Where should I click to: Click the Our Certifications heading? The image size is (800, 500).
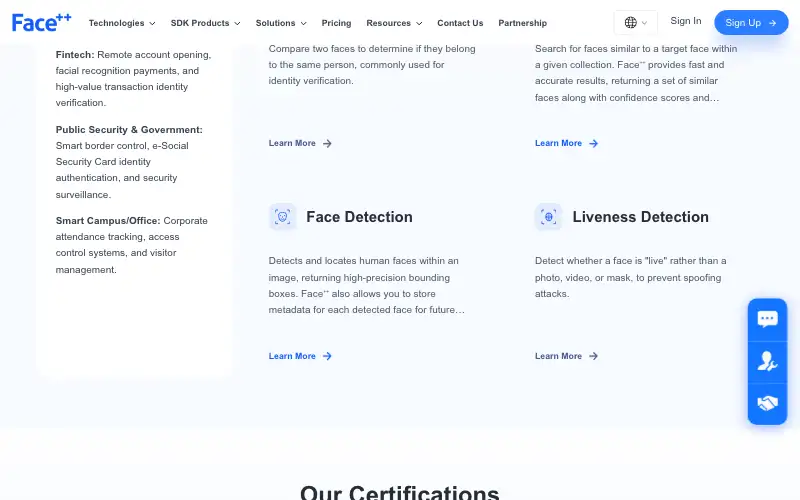399,492
